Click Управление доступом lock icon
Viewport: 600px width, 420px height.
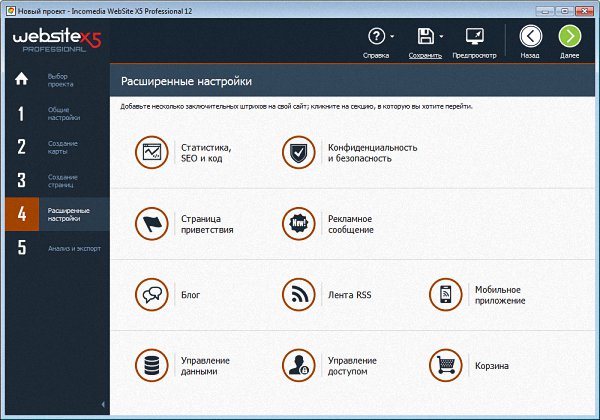297,365
